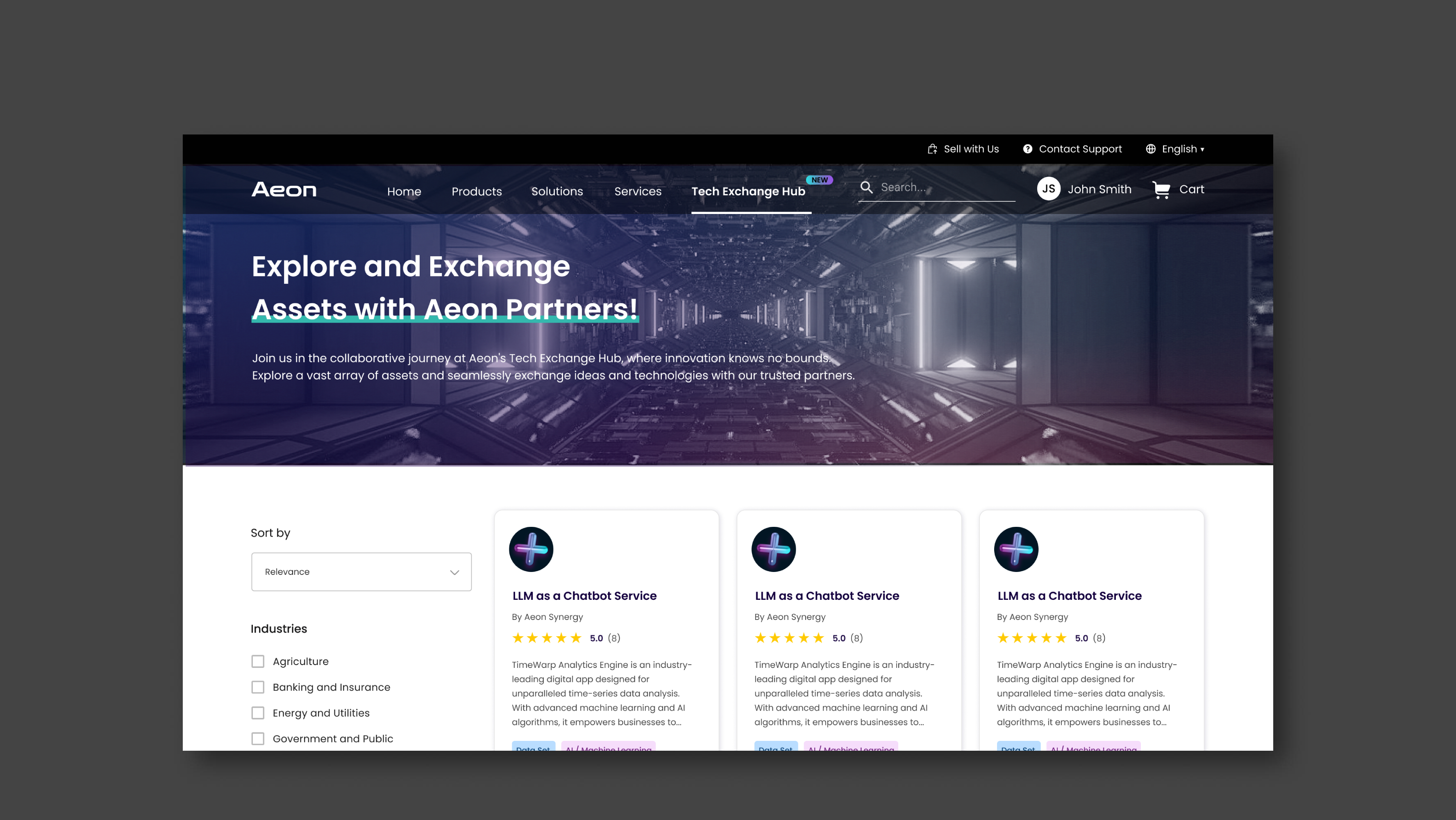Click By Aeon Synergy on first card
Image resolution: width=1456 pixels, height=820 pixels.
[x=547, y=616]
